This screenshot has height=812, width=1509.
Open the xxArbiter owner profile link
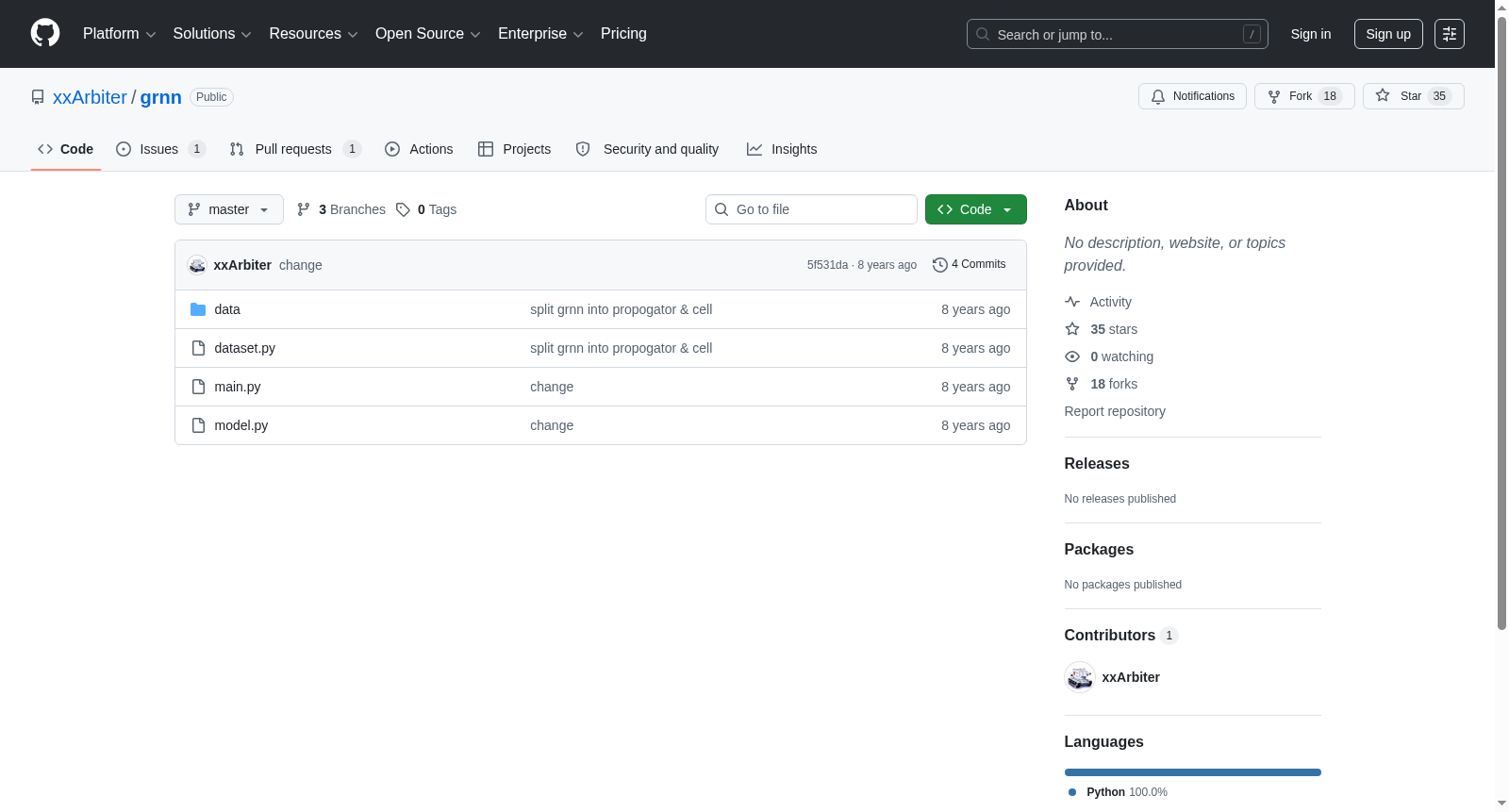(90, 97)
